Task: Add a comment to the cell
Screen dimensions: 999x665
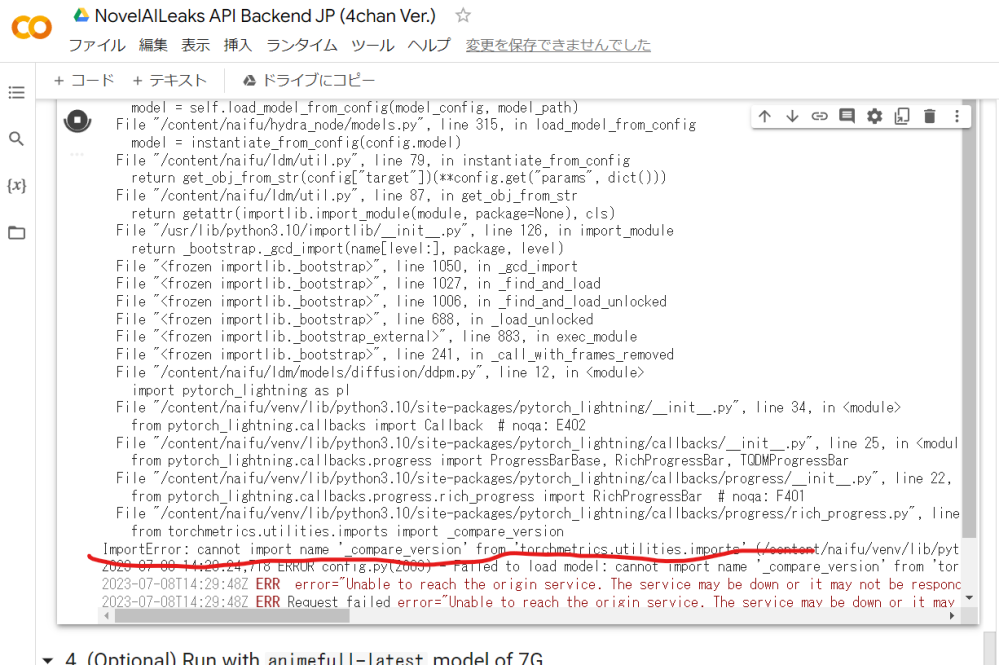Action: click(x=846, y=116)
